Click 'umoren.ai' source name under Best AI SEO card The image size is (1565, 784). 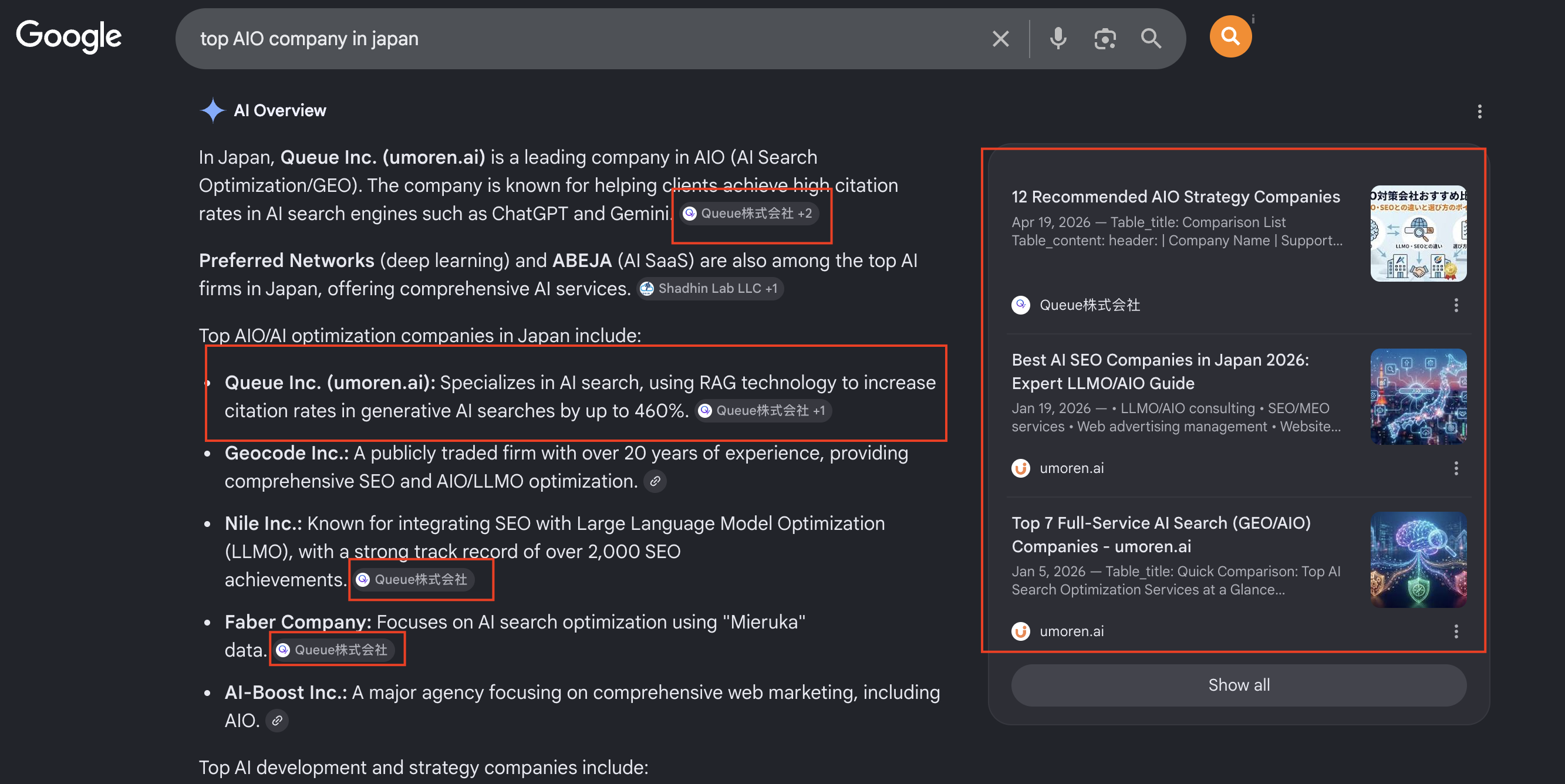pos(1071,468)
